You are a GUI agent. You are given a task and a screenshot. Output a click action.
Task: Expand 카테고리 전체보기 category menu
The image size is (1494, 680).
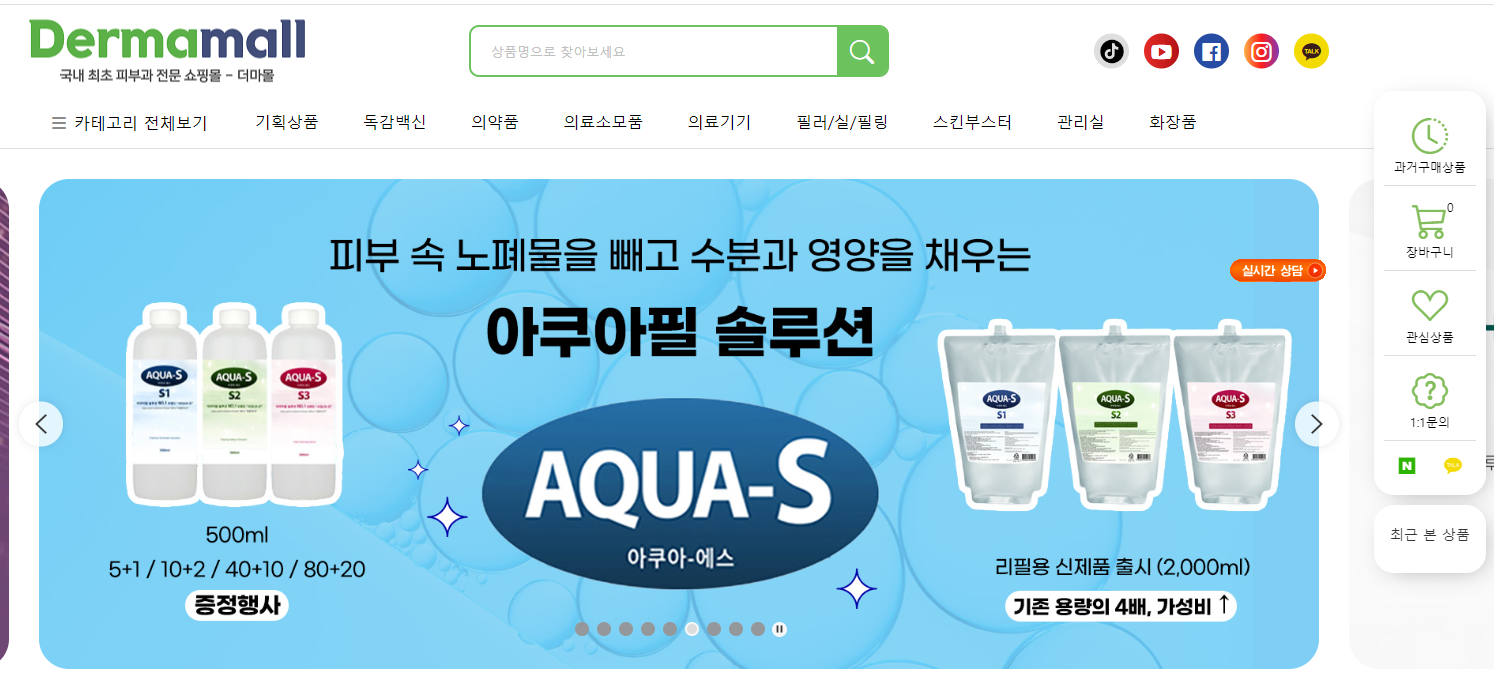(129, 123)
